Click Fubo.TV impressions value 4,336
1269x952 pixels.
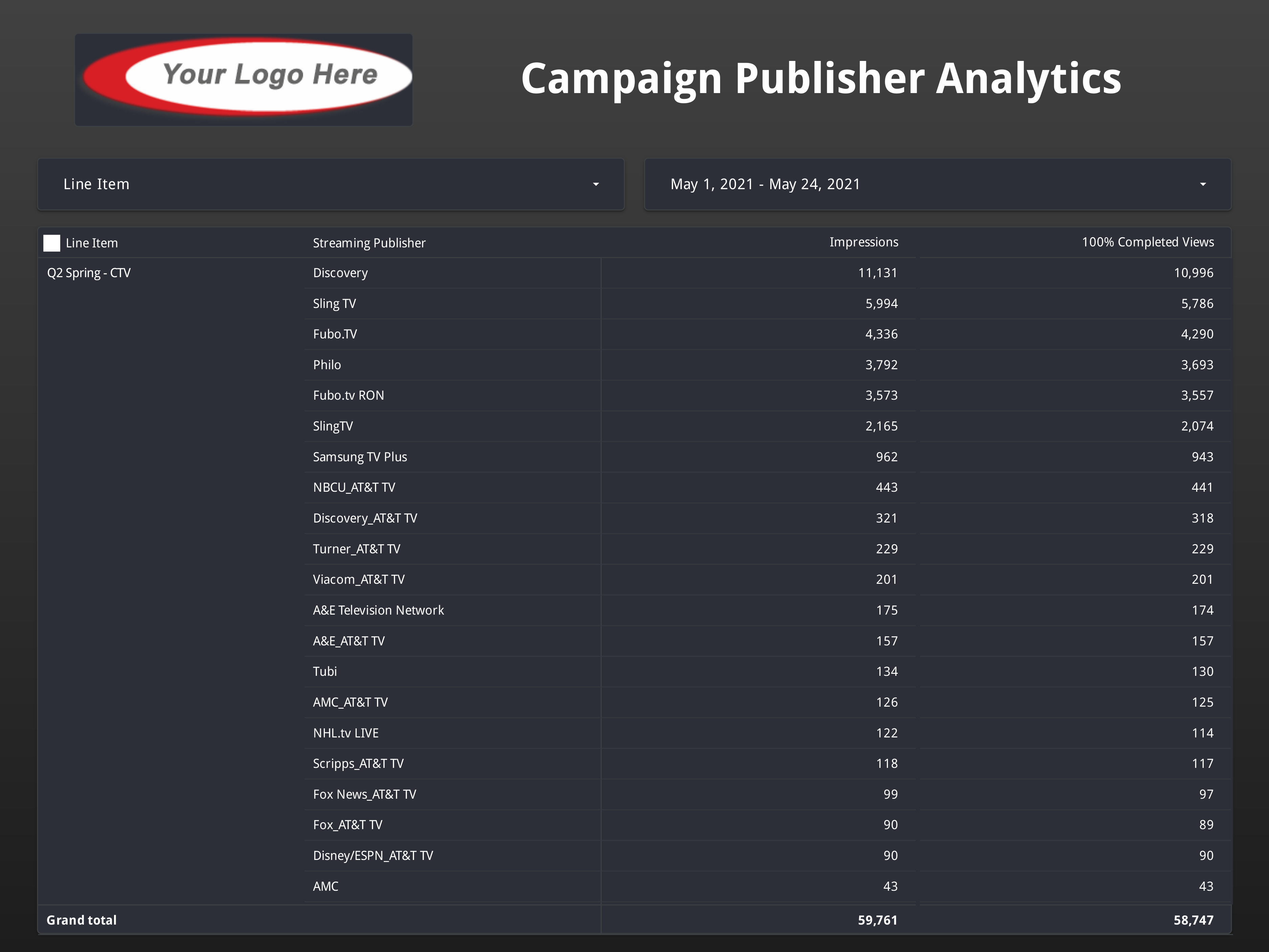point(882,334)
